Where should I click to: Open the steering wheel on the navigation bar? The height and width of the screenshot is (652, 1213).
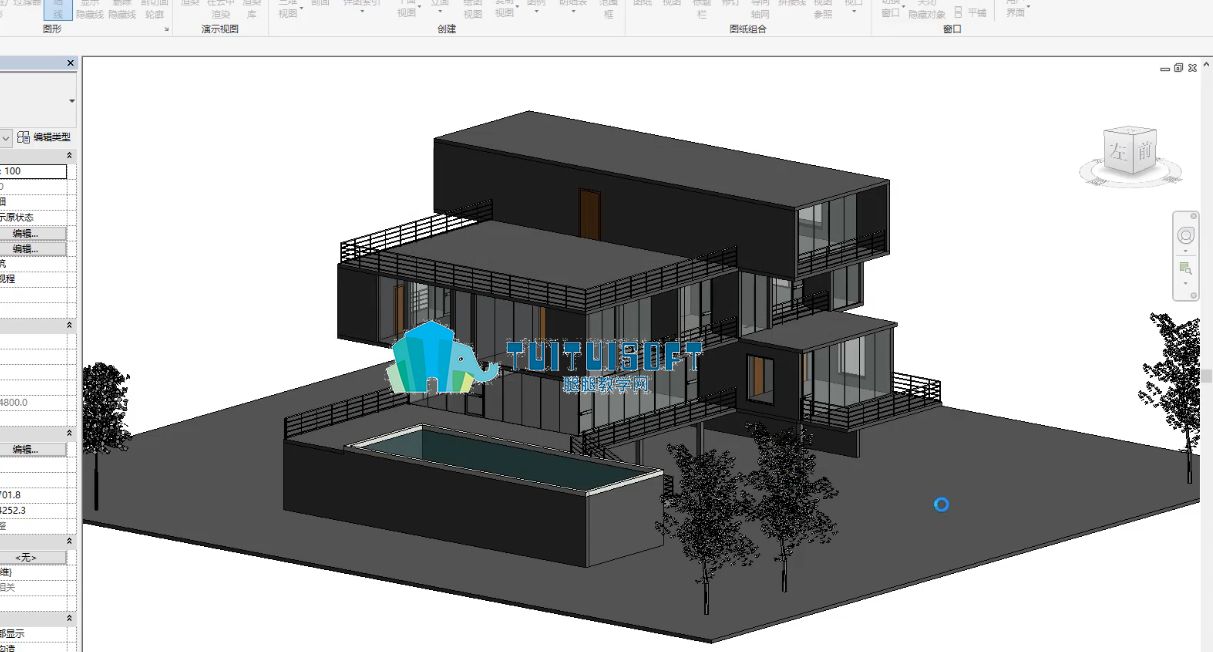1186,236
